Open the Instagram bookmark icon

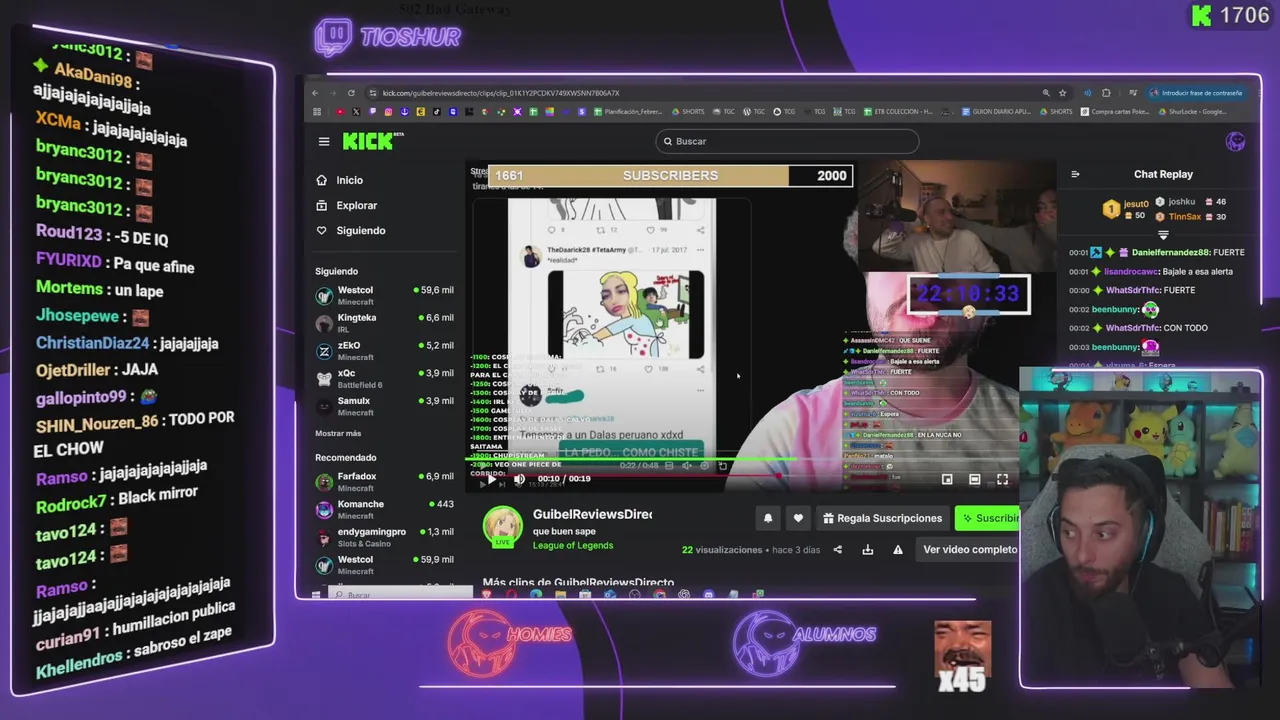pyautogui.click(x=388, y=112)
